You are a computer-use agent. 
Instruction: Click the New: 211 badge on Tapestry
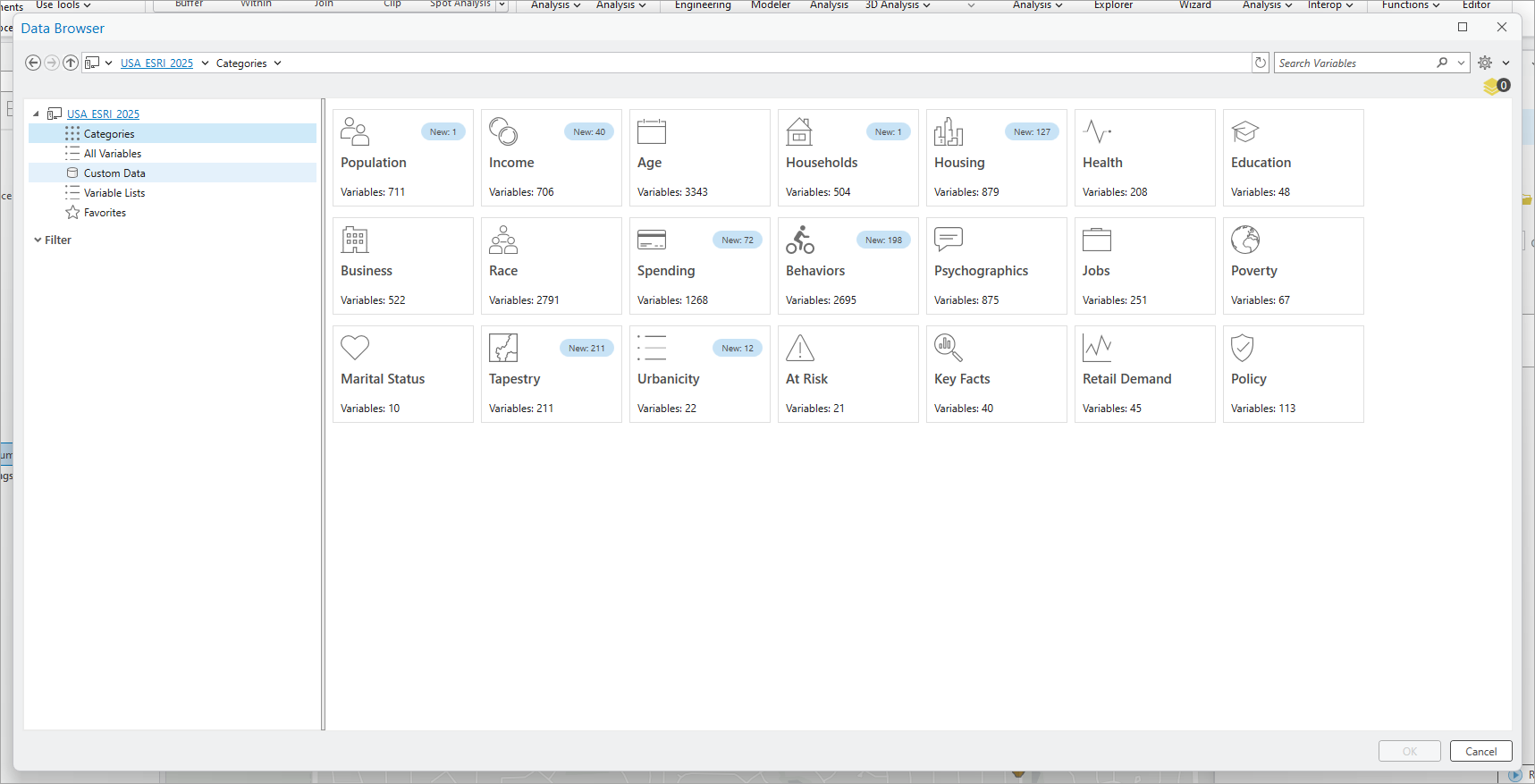tap(586, 348)
